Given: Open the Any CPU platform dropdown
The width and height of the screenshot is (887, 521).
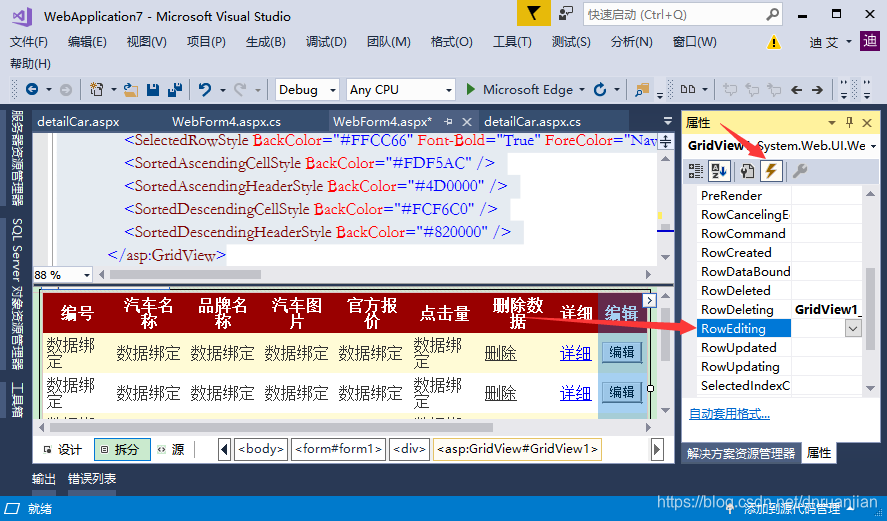Looking at the screenshot, I should click(449, 90).
